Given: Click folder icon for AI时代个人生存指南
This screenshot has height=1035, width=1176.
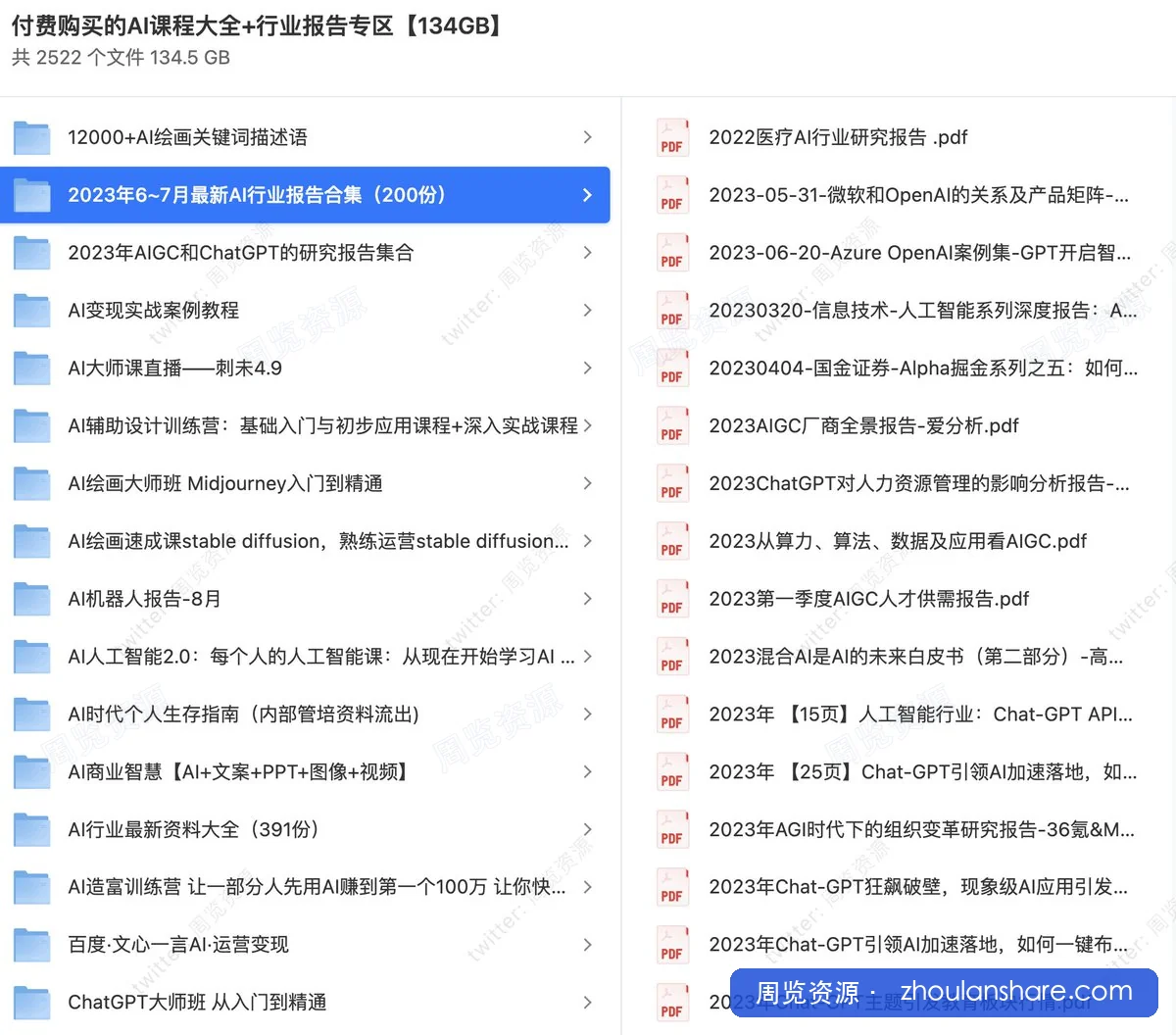Looking at the screenshot, I should click(31, 715).
